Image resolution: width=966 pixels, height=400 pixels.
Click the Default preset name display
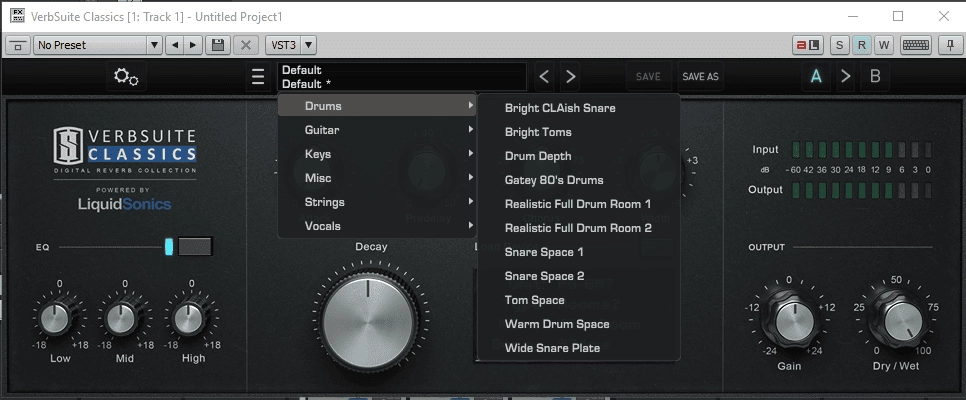[402, 77]
